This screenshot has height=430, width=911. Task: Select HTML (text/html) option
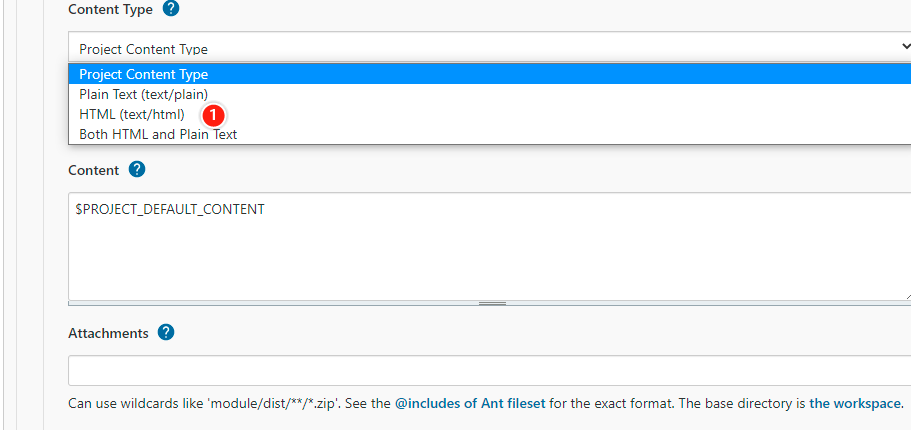click(131, 114)
